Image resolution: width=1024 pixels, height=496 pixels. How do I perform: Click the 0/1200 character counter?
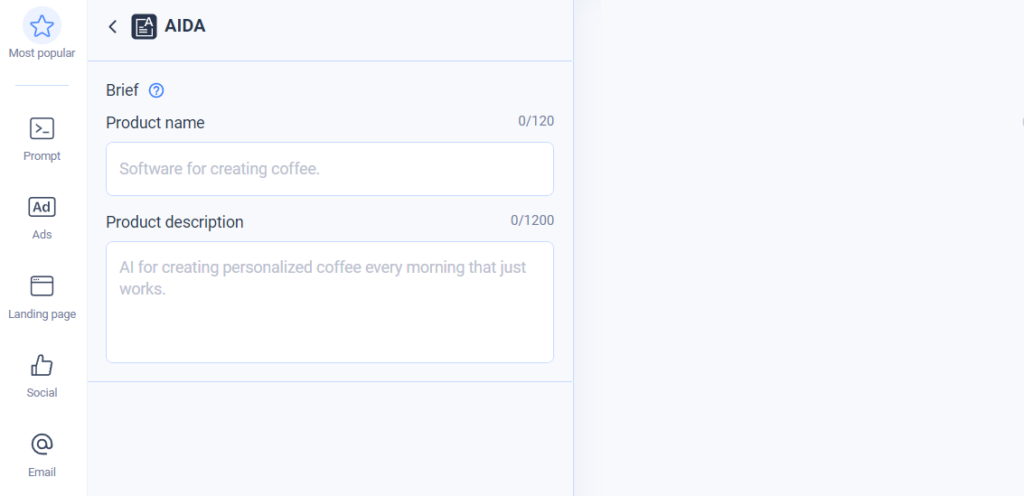532,221
